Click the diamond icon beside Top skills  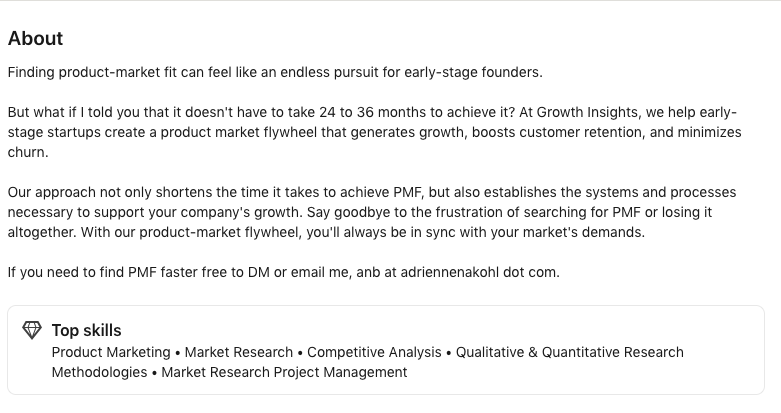[32, 330]
